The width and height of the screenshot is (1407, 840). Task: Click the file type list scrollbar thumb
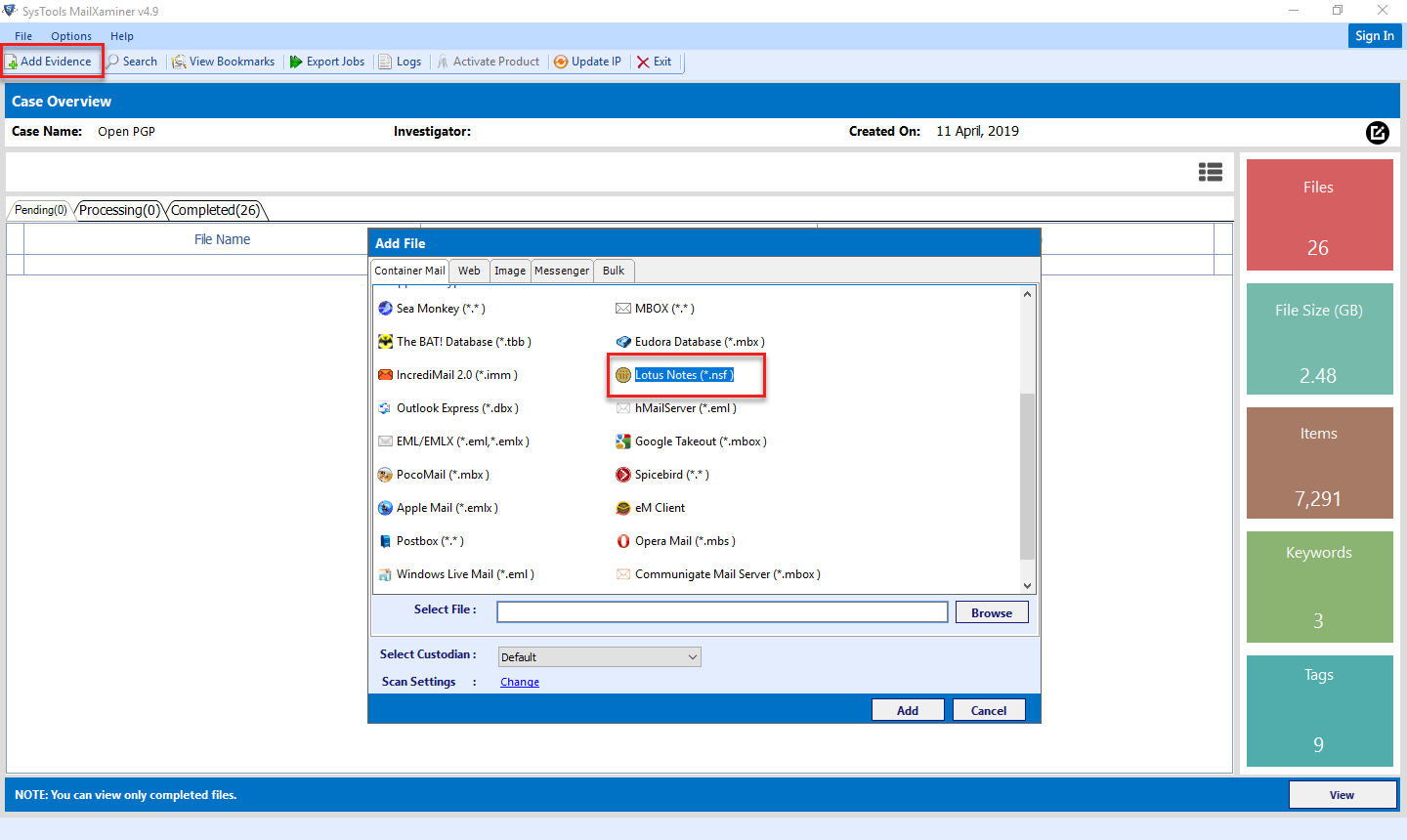tap(1027, 476)
